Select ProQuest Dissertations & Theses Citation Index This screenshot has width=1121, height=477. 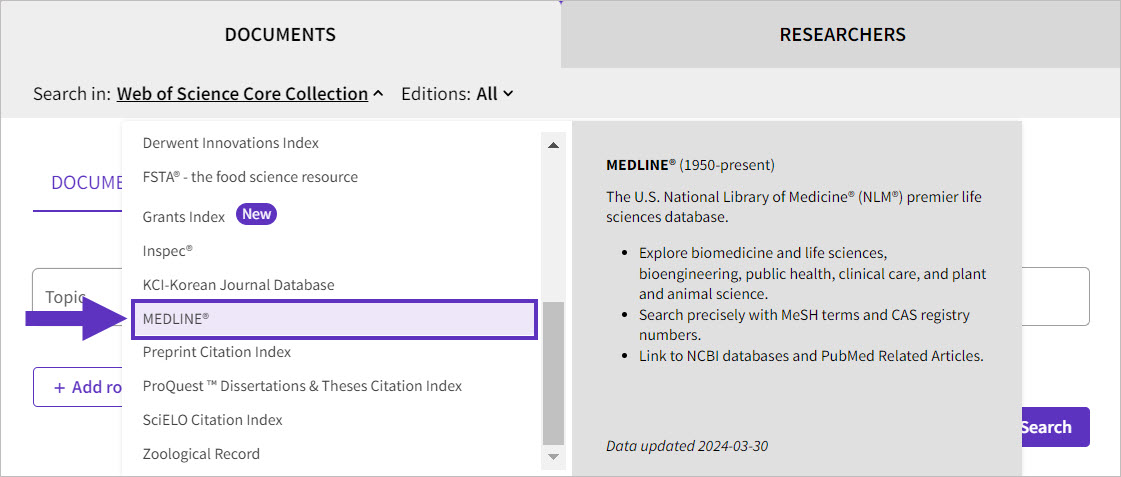click(302, 386)
